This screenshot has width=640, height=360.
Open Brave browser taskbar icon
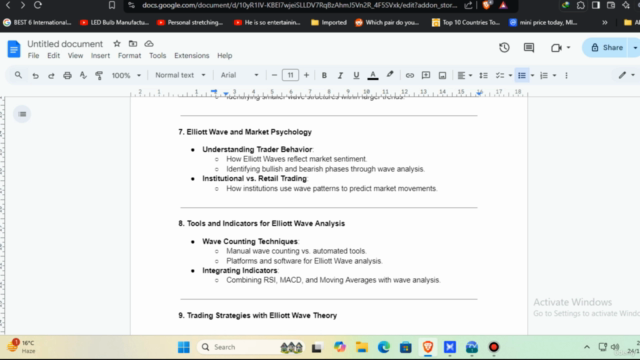pos(428,347)
